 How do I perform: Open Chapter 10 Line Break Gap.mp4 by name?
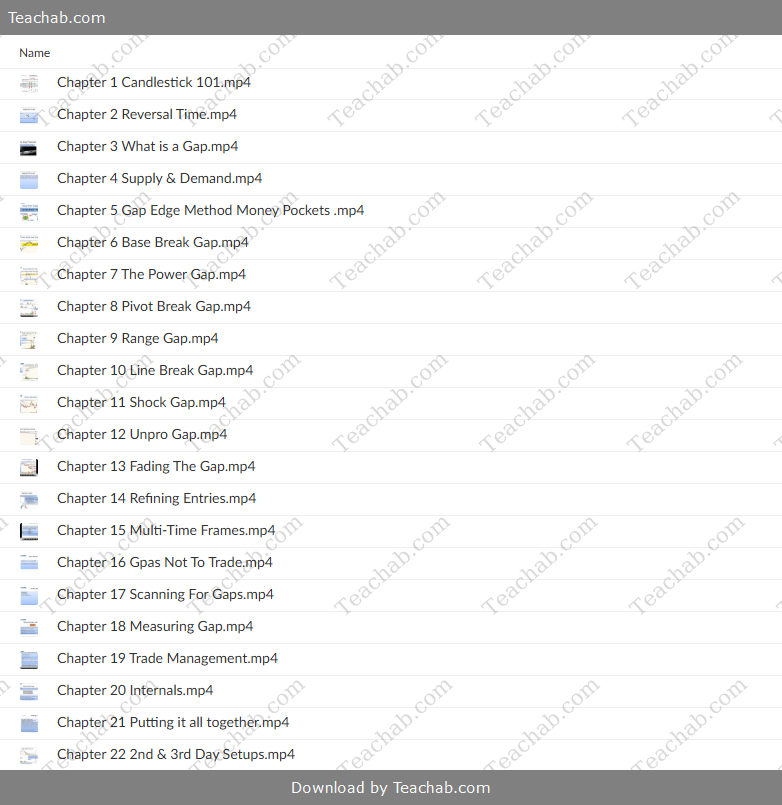155,370
